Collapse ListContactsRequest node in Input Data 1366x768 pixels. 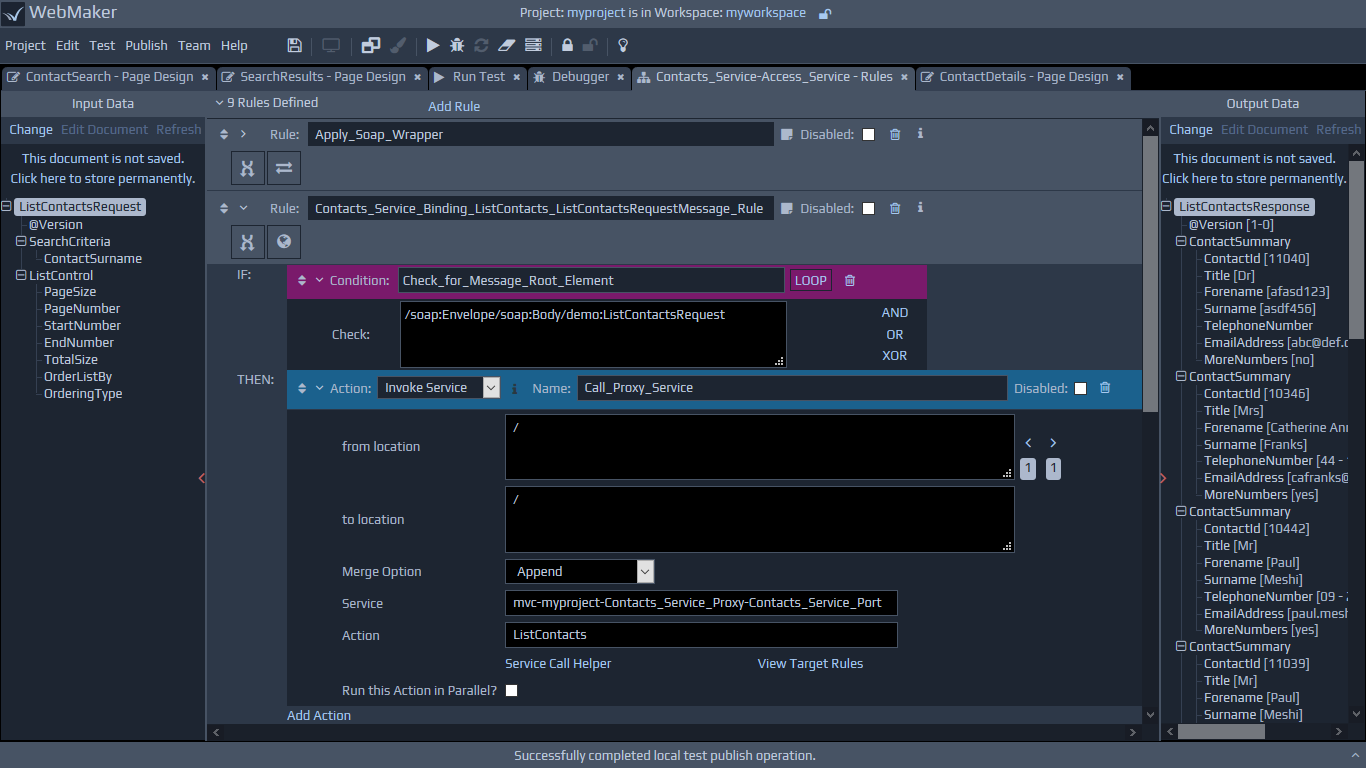(x=7, y=207)
